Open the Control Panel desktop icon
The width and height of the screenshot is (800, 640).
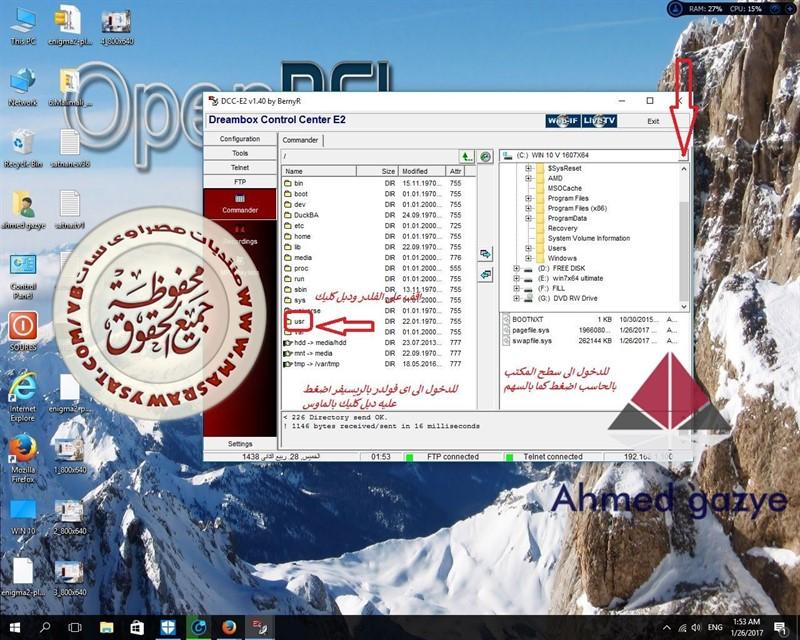pyautogui.click(x=23, y=277)
